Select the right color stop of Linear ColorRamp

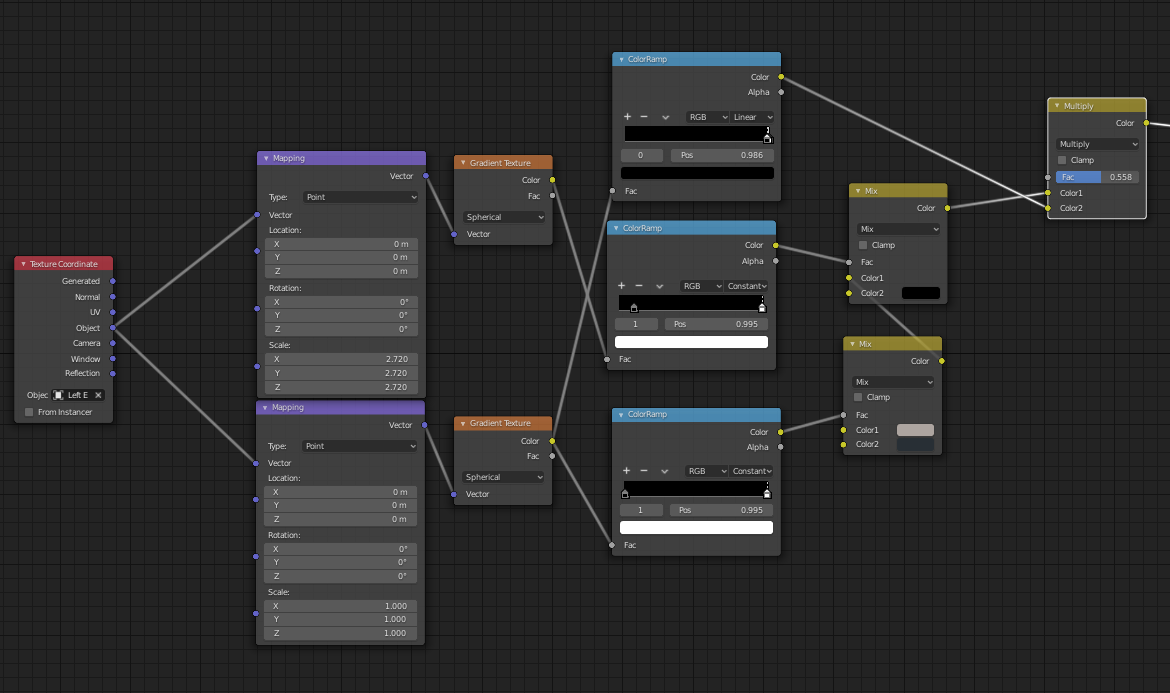pos(767,137)
